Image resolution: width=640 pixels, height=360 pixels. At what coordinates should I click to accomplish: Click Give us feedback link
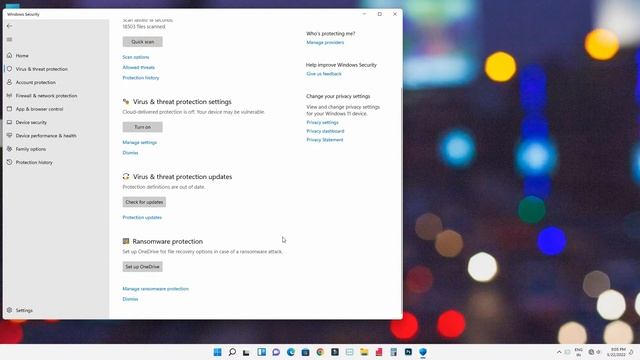point(324,74)
